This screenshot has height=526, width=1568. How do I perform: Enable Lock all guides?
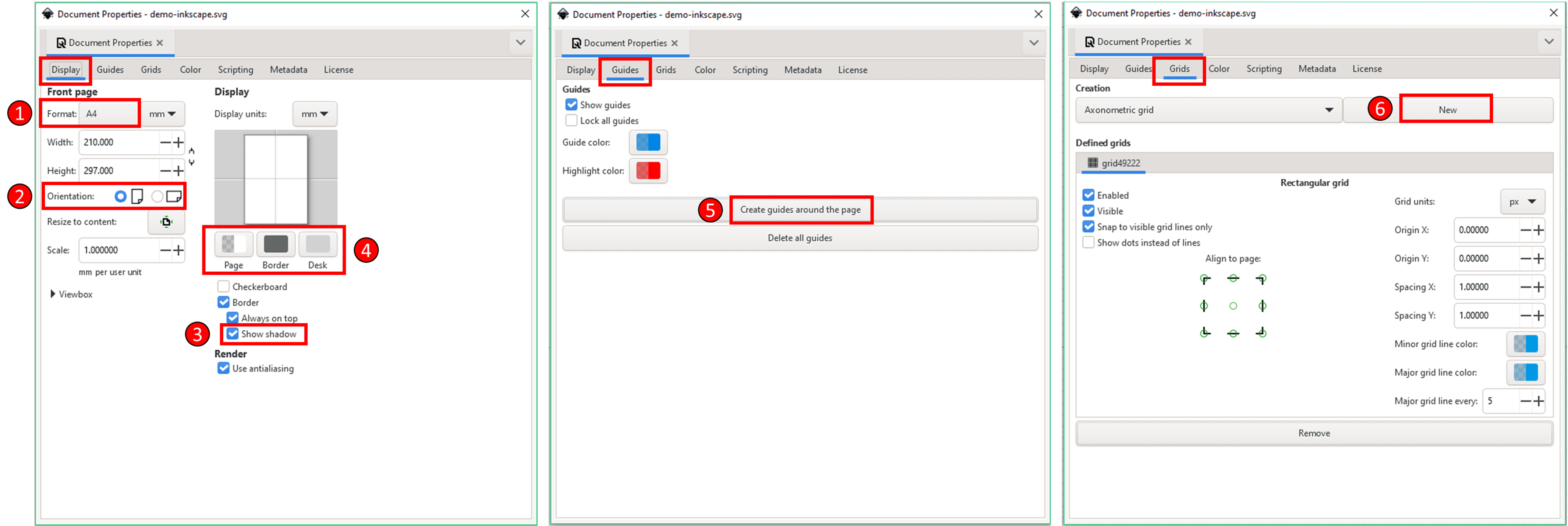(571, 120)
